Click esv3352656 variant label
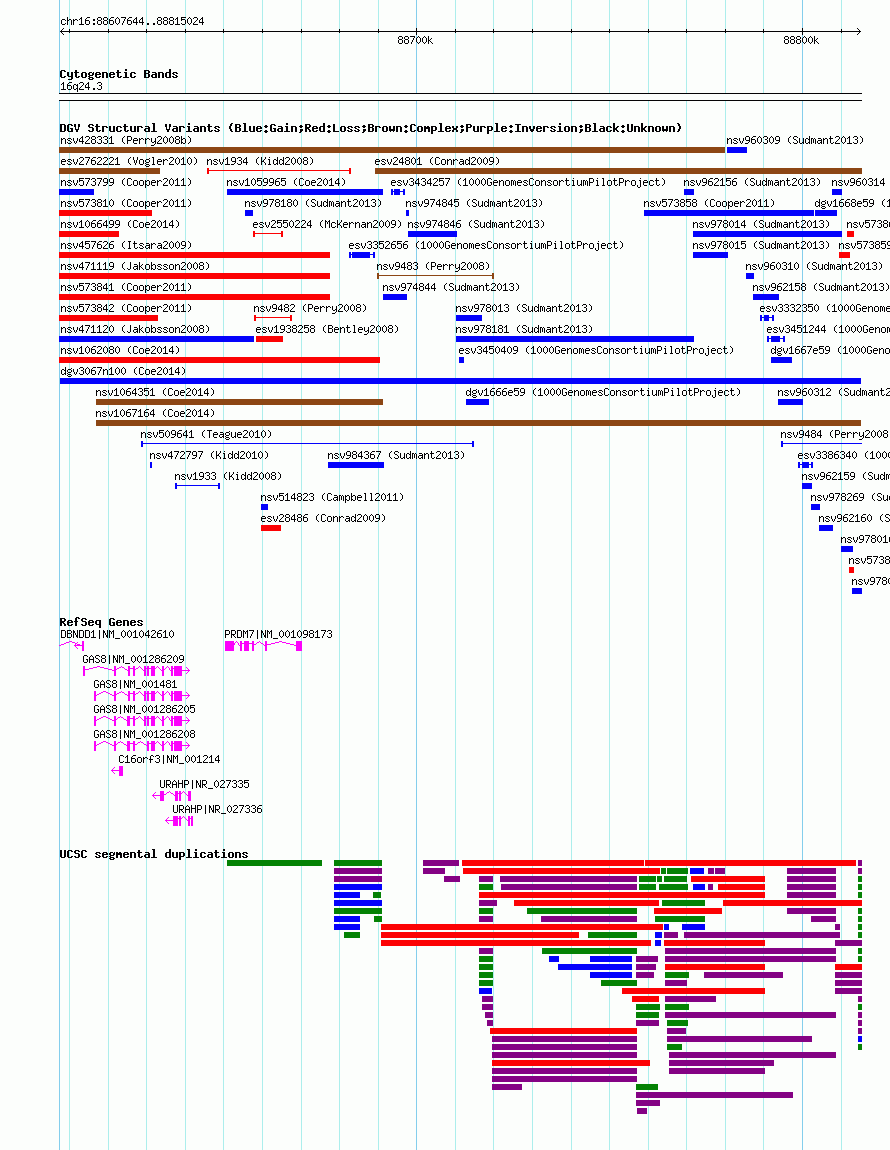Screen dimensions: 890x1150 (x=486, y=245)
